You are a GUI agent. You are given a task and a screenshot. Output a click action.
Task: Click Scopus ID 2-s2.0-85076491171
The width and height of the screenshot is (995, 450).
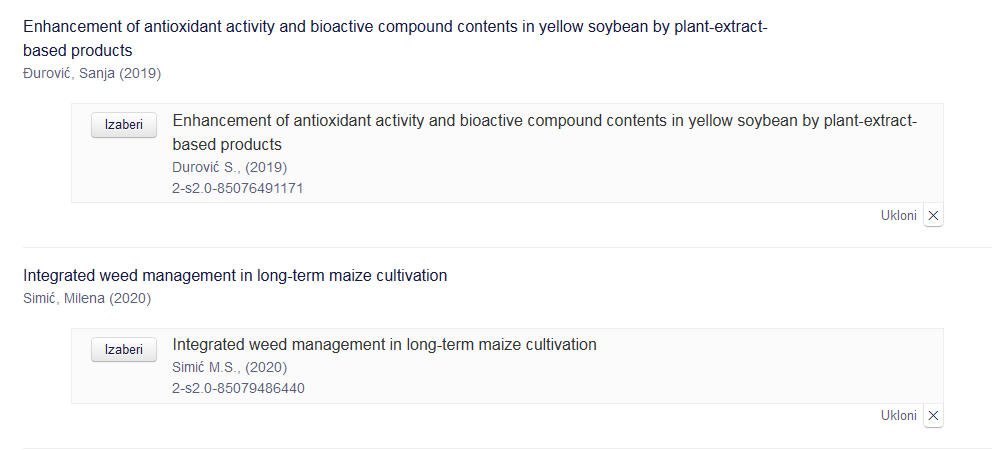pos(238,188)
